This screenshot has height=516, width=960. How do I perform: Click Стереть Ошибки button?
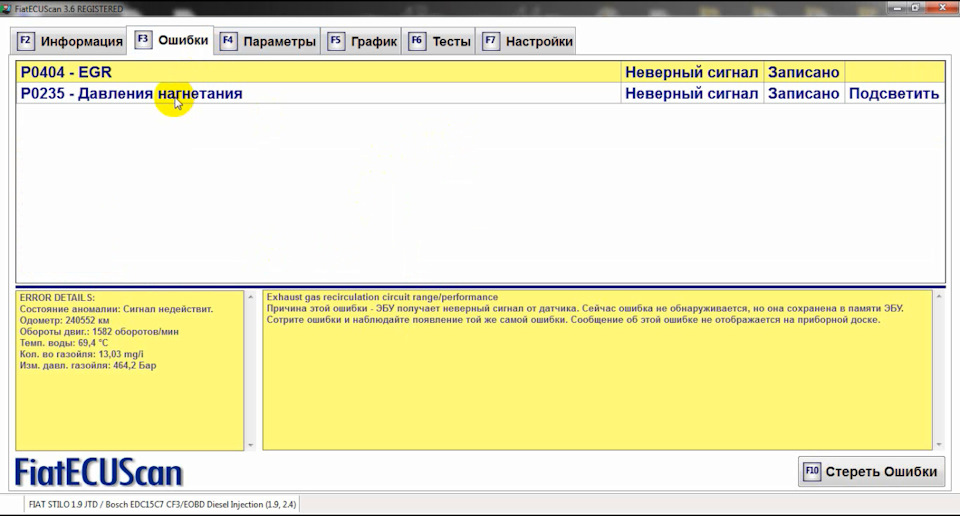click(871, 471)
